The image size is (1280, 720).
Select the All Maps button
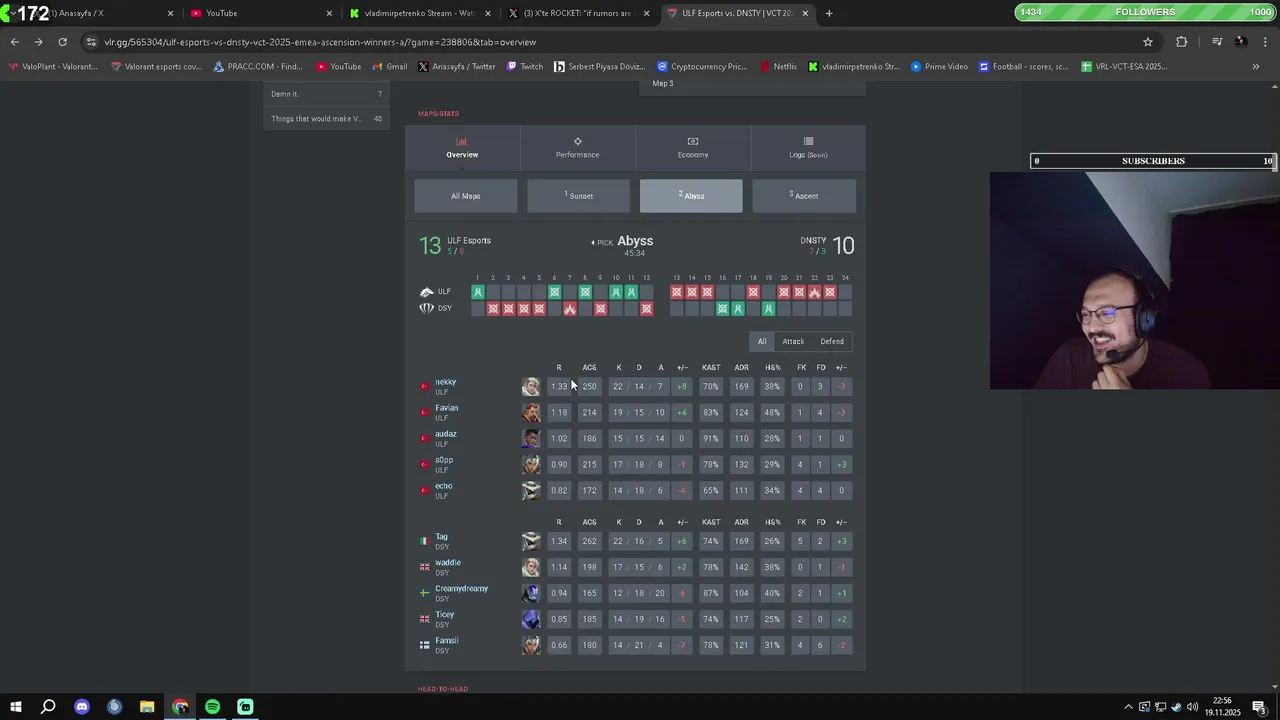[466, 196]
